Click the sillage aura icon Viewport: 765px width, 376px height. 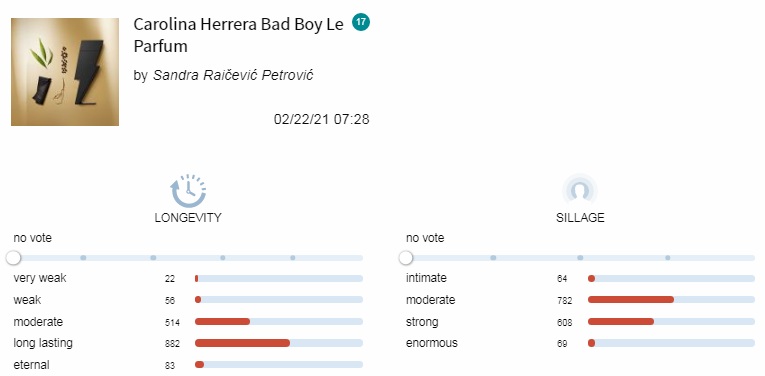[580, 190]
